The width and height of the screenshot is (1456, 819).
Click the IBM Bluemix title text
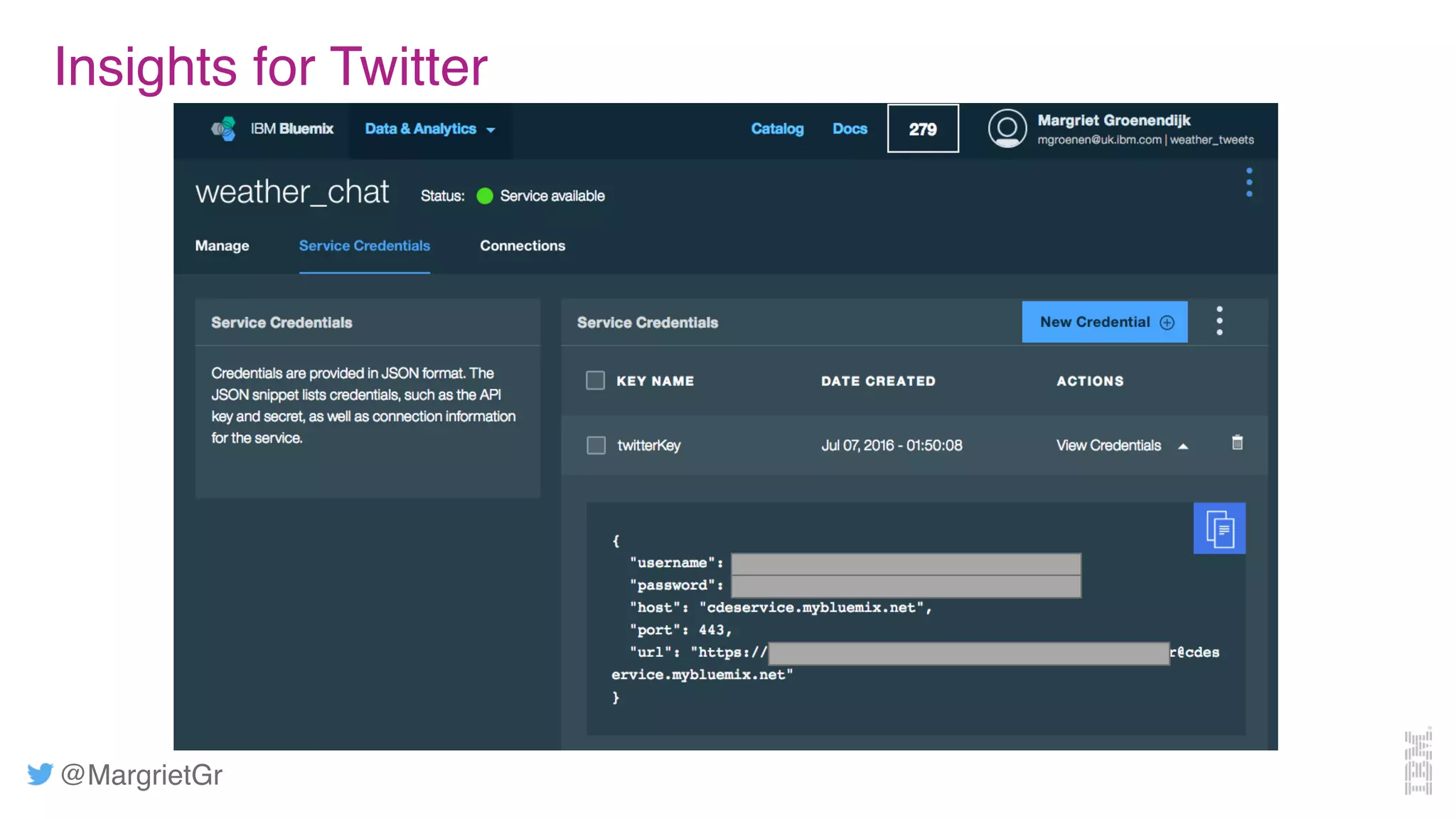pyautogui.click(x=291, y=129)
